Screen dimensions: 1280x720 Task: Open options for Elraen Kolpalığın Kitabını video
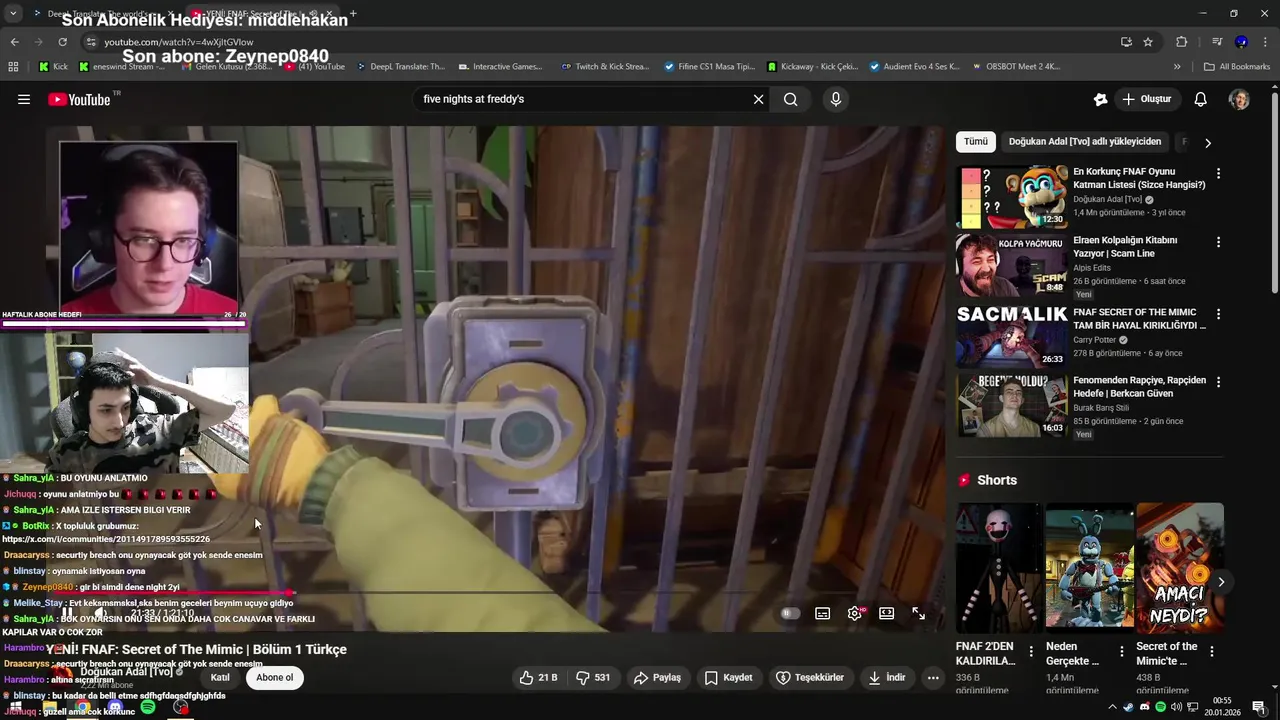pyautogui.click(x=1218, y=242)
